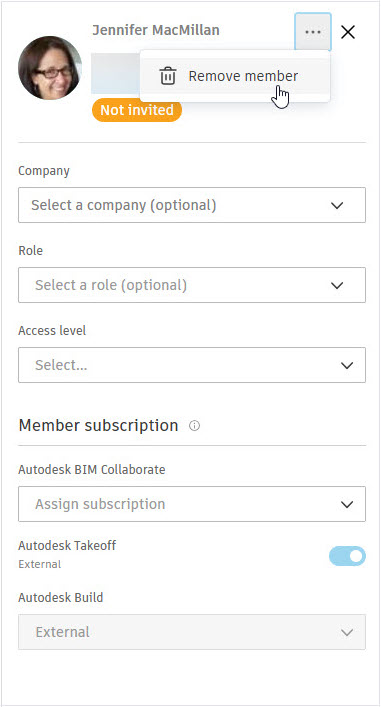Image resolution: width=381 pixels, height=707 pixels.
Task: Click the Member subscription heading
Action: tap(98, 425)
